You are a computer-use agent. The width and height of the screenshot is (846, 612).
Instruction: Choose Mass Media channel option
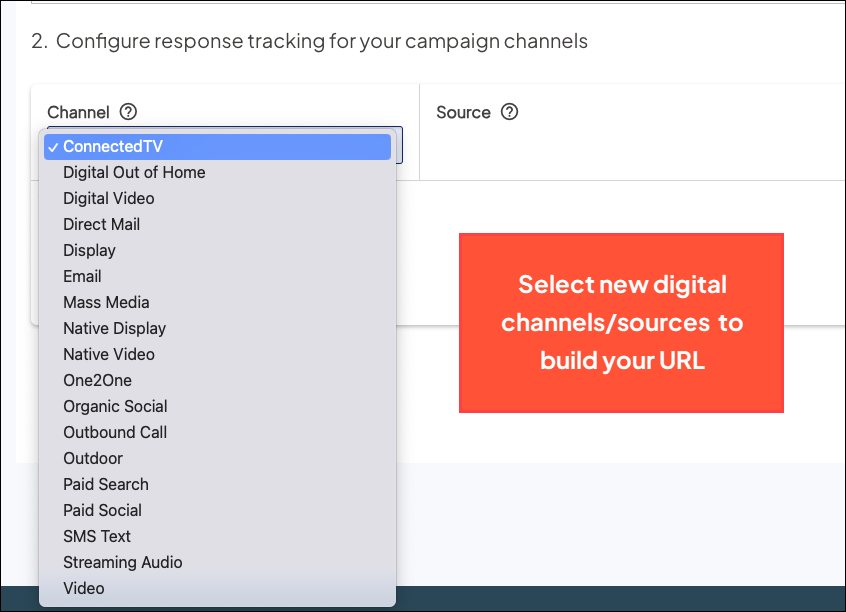coord(106,303)
